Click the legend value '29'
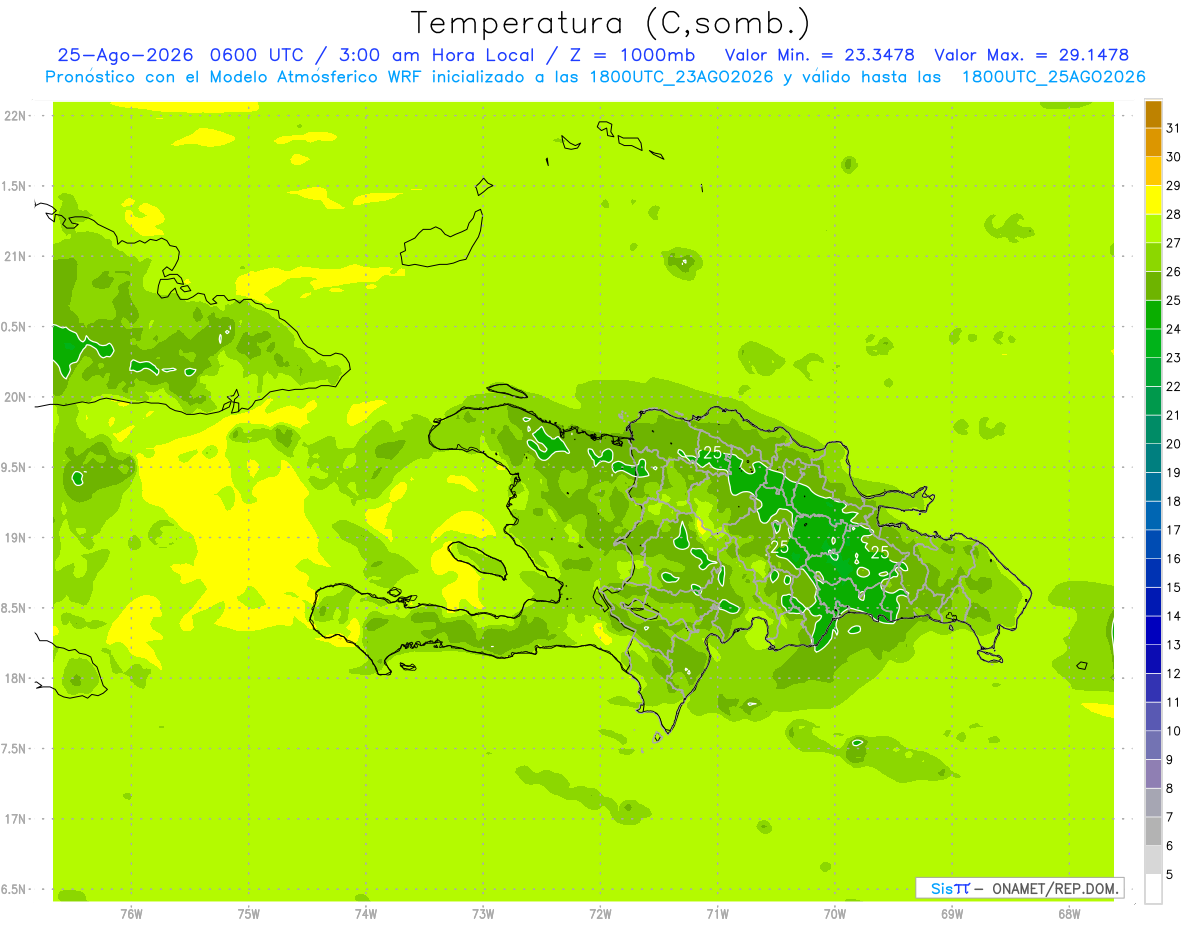1200x927 pixels. coord(1173,186)
